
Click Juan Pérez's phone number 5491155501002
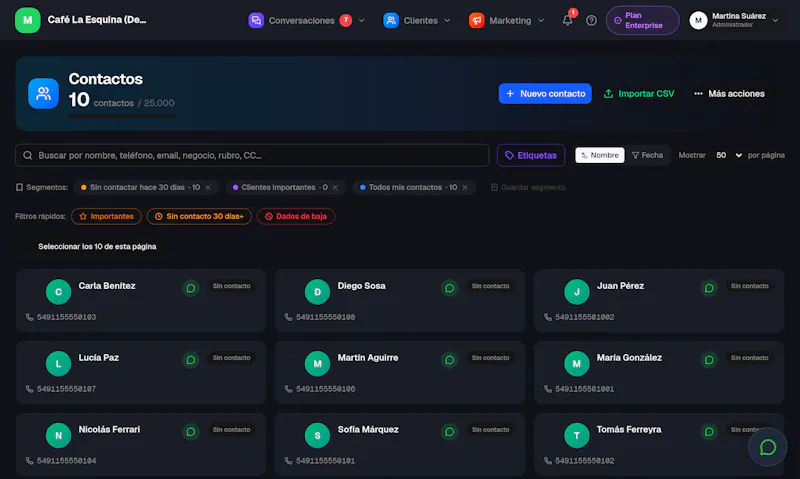pyautogui.click(x=585, y=317)
